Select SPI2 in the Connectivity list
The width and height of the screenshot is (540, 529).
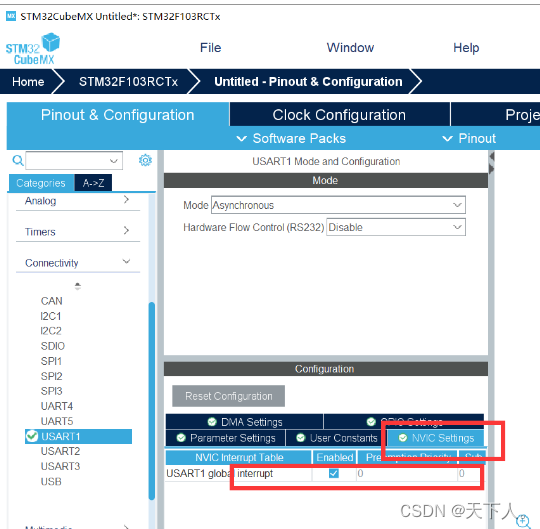point(51,376)
